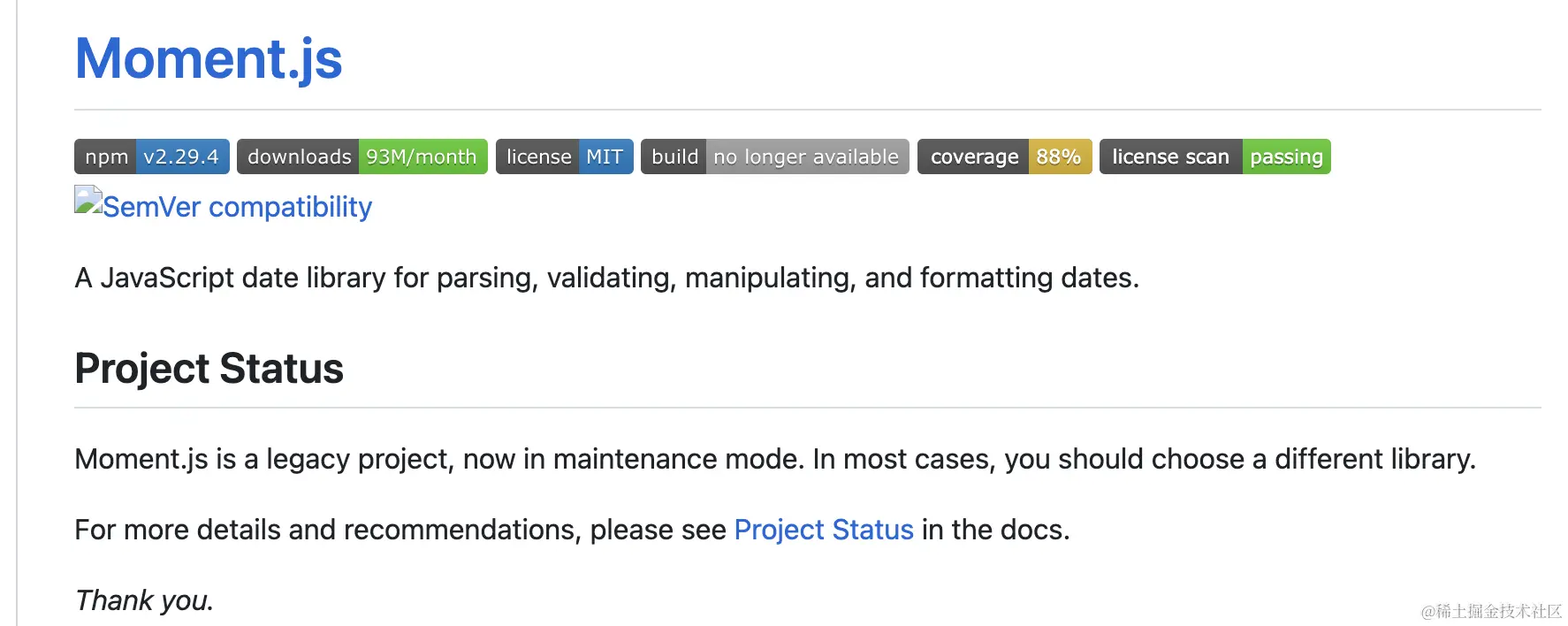This screenshot has height=626, width=1568.
Task: Click the broken SemVer compatibility image icon
Action: coord(88,200)
